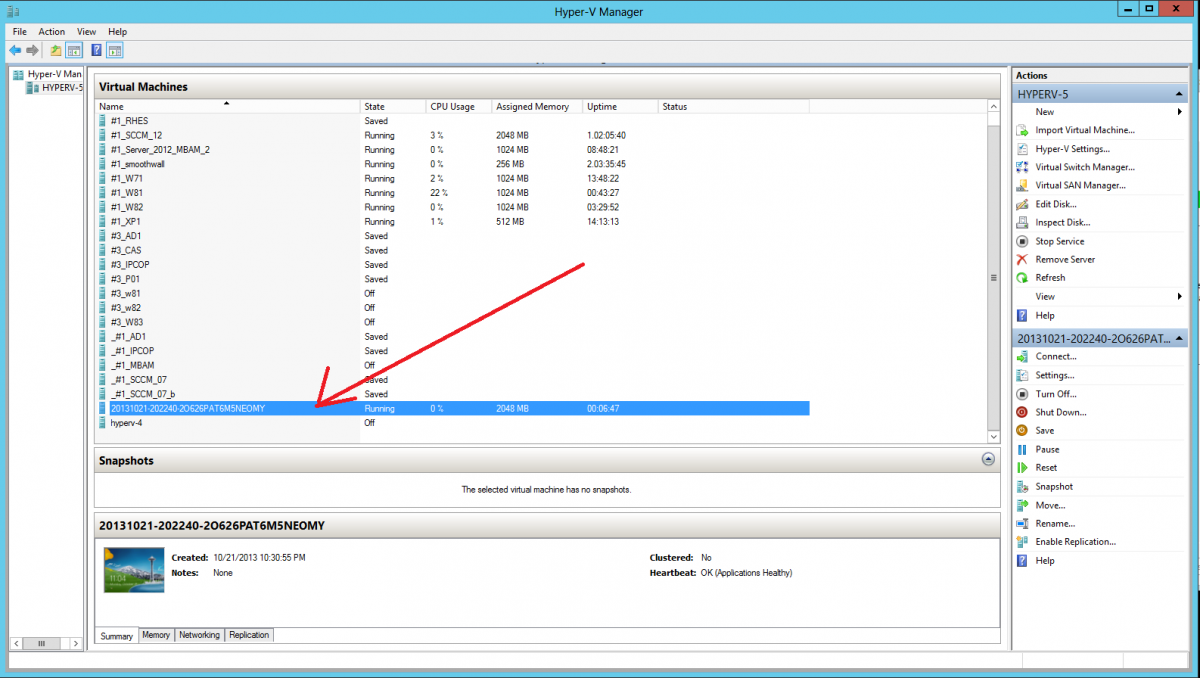
Task: Open the View menu in menu bar
Action: point(87,32)
